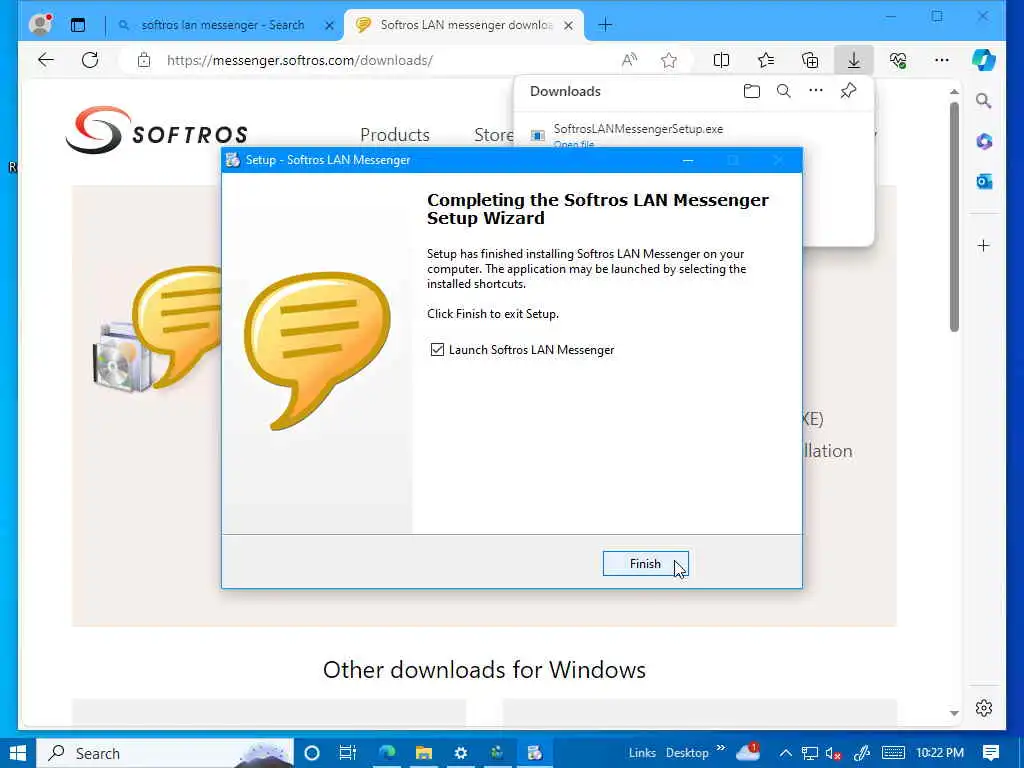Open Edge profile avatar icon
Viewport: 1024px width, 768px height.
click(40, 24)
